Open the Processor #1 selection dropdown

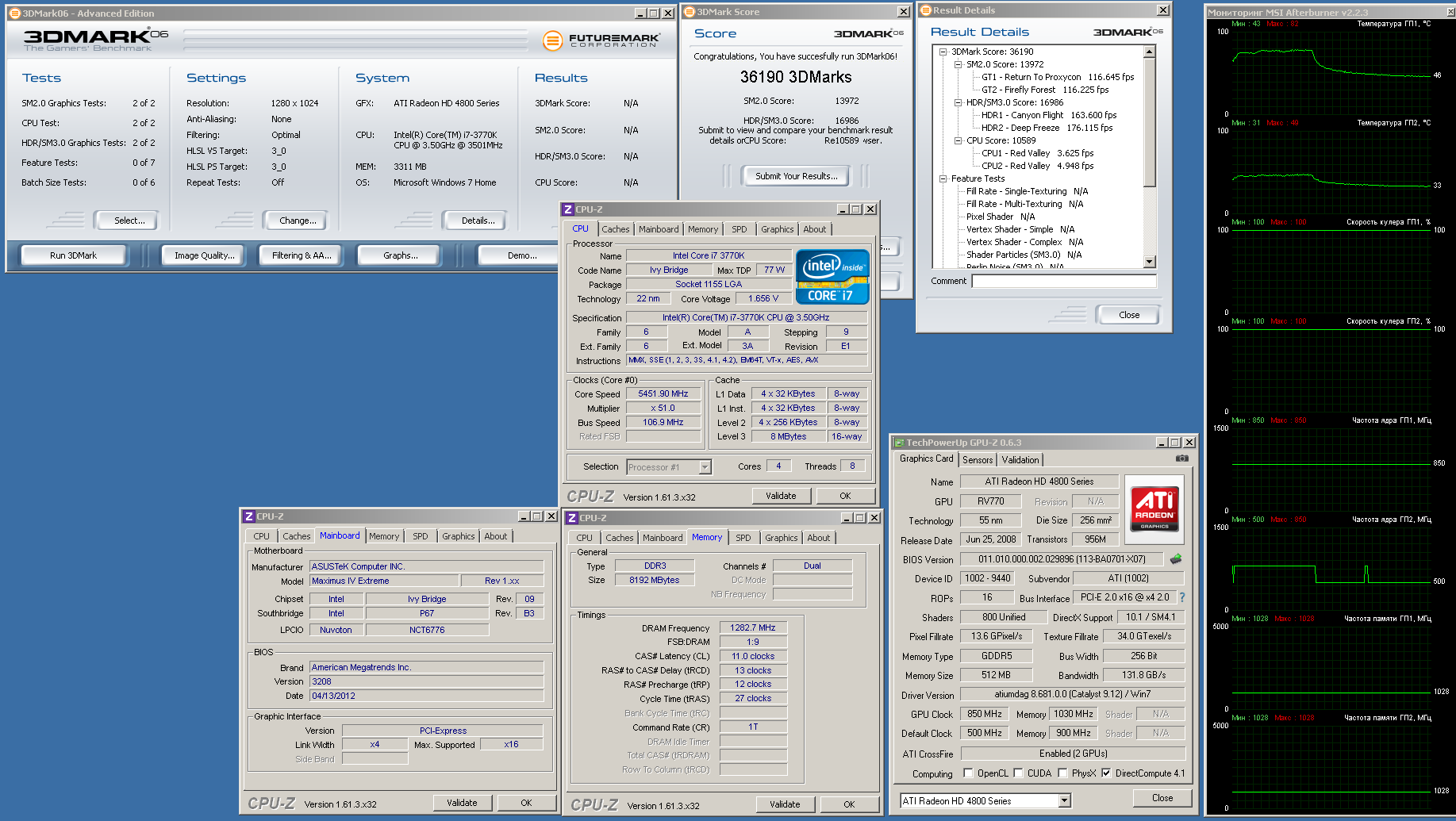pos(705,467)
